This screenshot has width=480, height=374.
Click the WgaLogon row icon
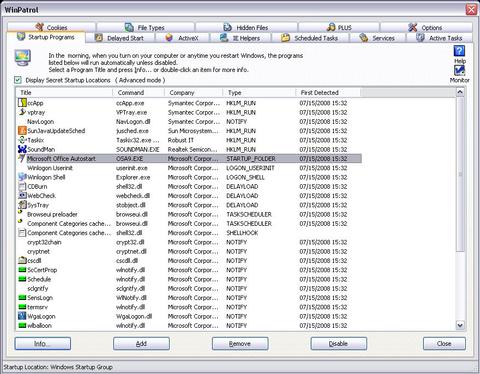coord(22,316)
